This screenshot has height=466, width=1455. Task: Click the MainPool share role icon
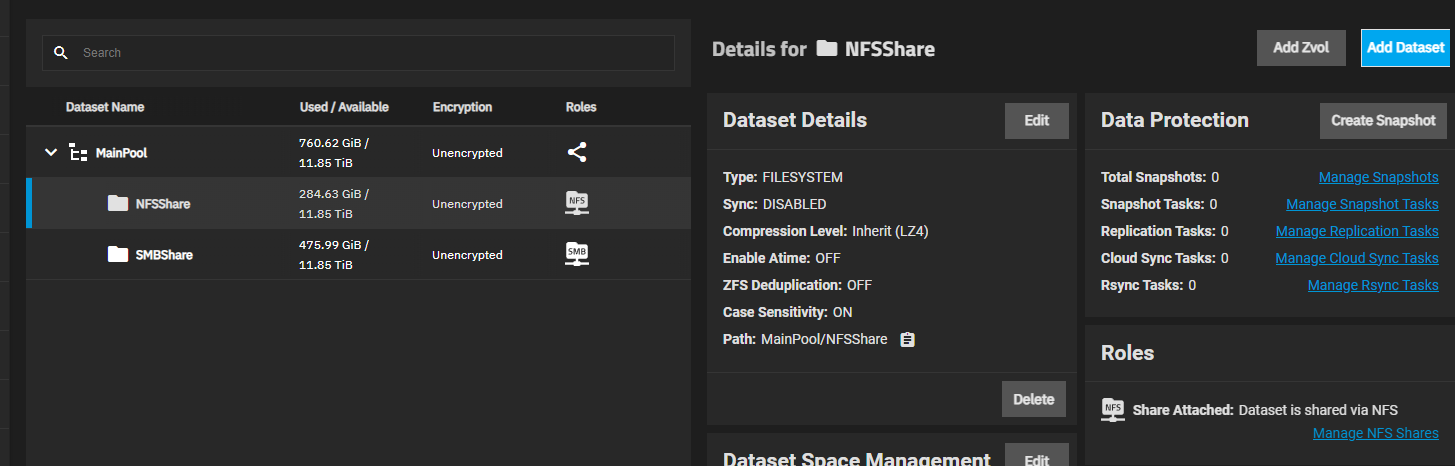tap(577, 153)
